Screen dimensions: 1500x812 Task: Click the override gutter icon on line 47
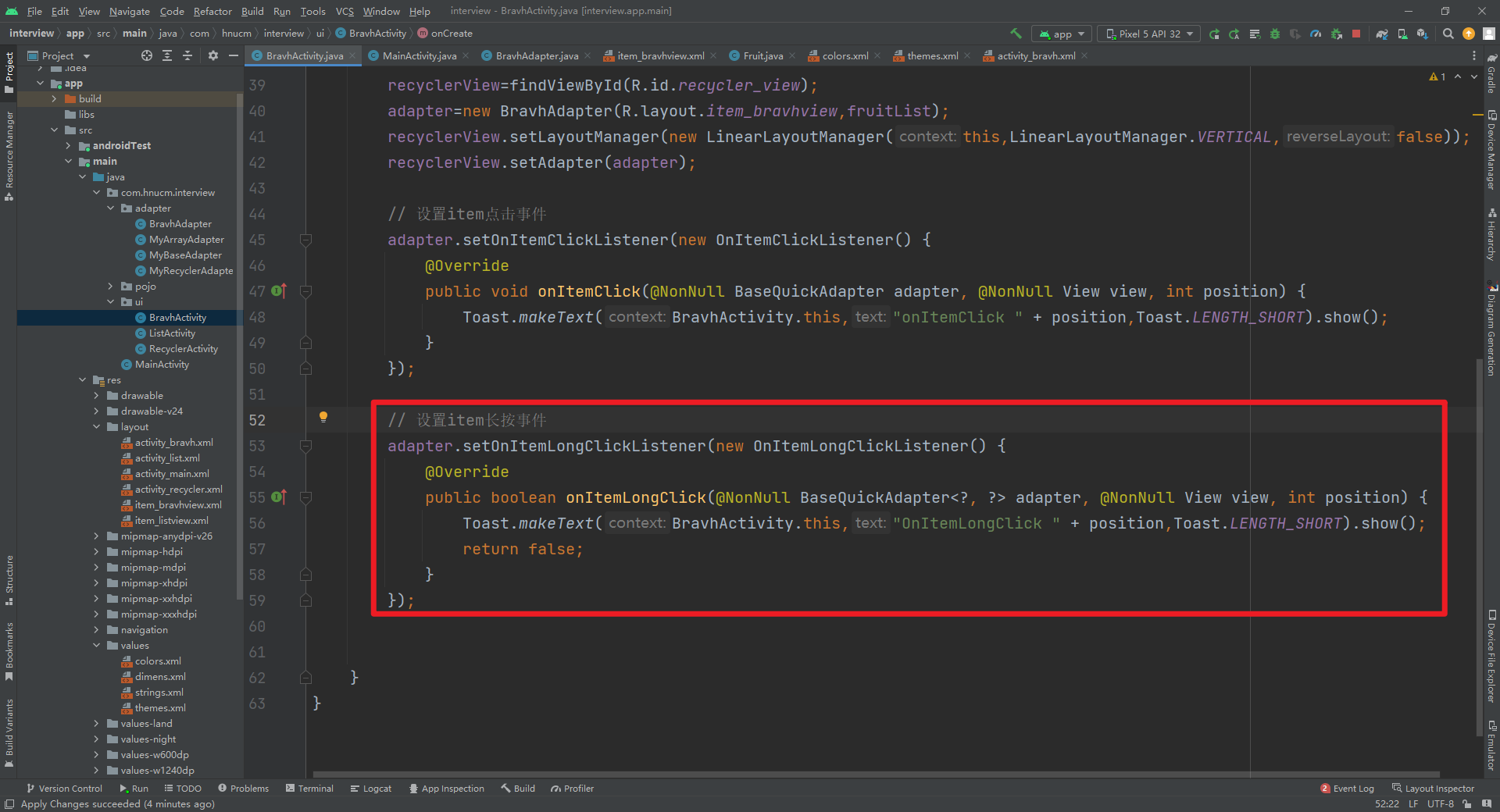279,291
